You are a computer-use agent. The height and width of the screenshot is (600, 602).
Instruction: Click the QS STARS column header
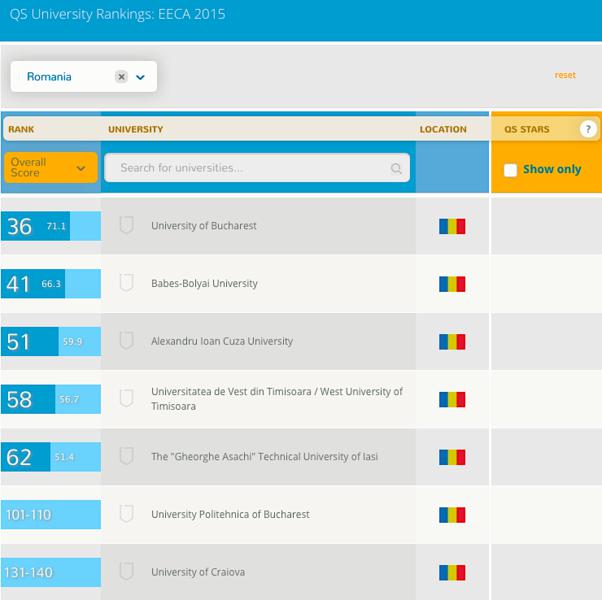[526, 129]
